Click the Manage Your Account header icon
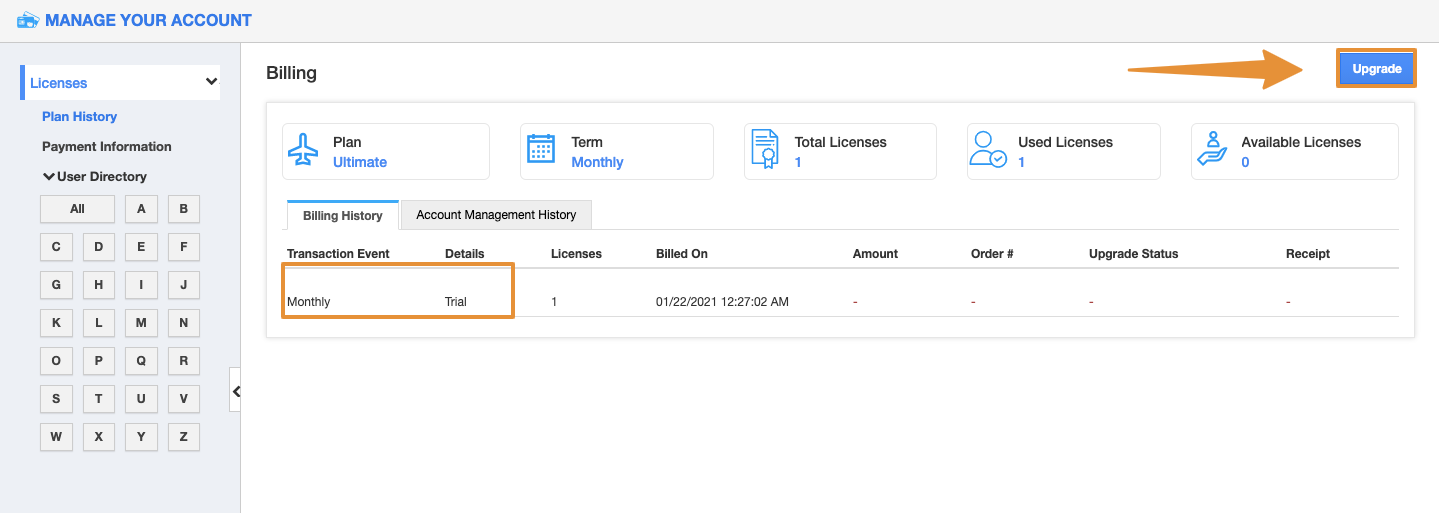Viewport: 1439px width, 513px height. (28, 20)
